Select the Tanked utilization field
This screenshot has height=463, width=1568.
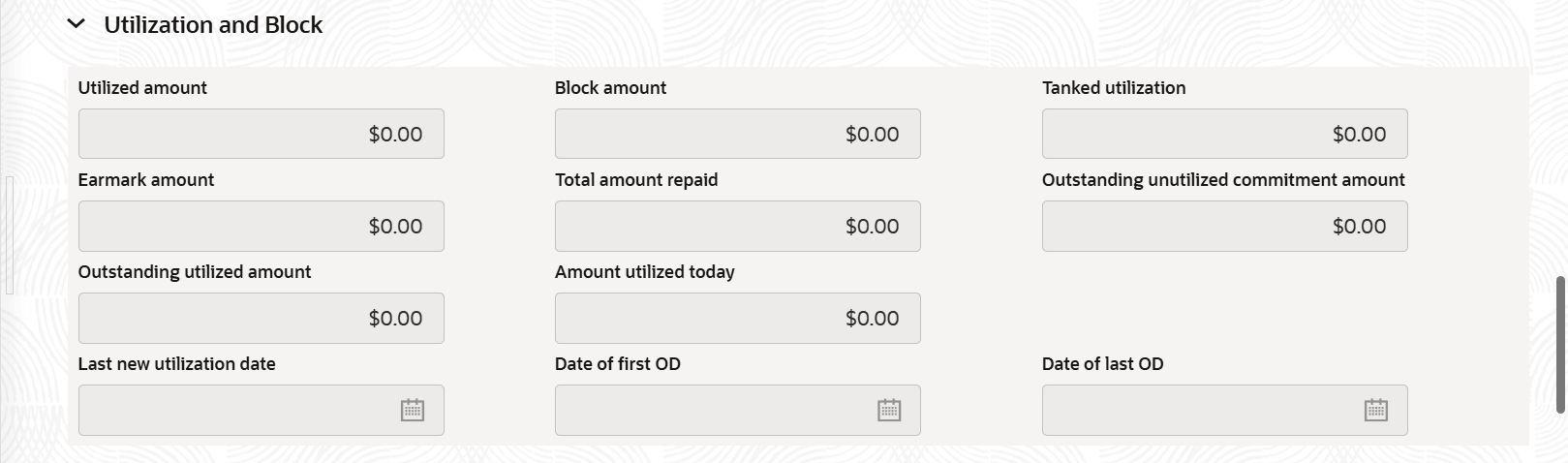tap(1224, 134)
